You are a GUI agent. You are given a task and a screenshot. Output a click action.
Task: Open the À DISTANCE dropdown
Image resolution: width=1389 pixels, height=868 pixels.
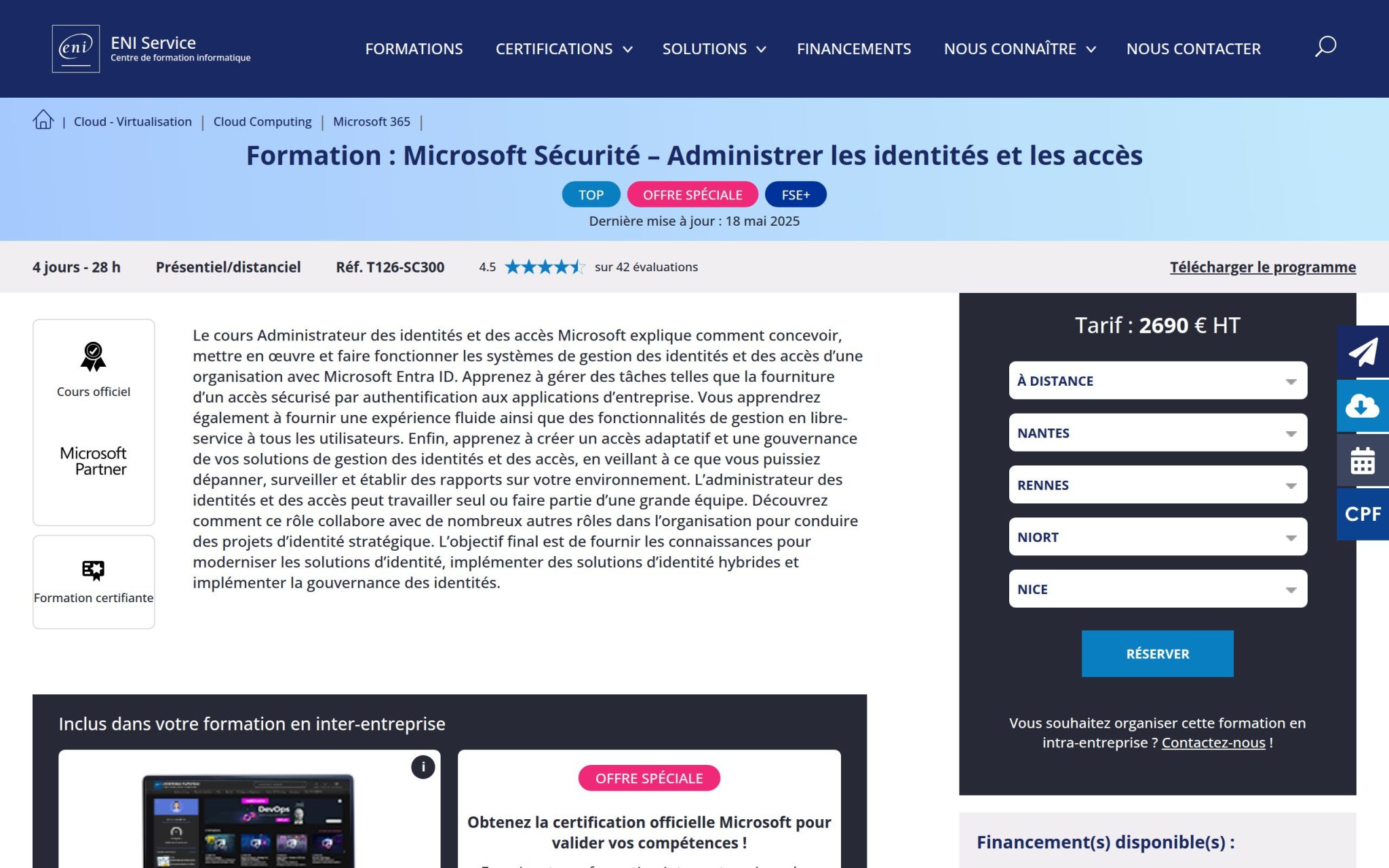click(x=1158, y=380)
